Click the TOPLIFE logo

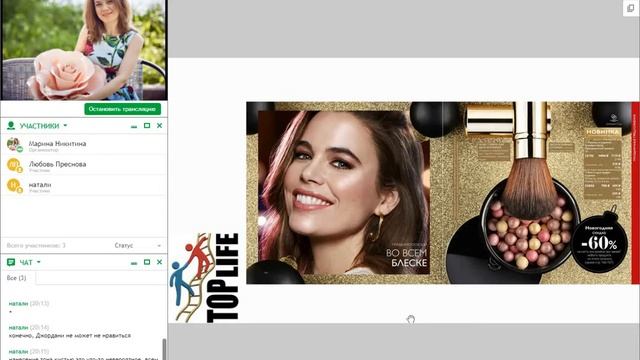pyautogui.click(x=204, y=278)
